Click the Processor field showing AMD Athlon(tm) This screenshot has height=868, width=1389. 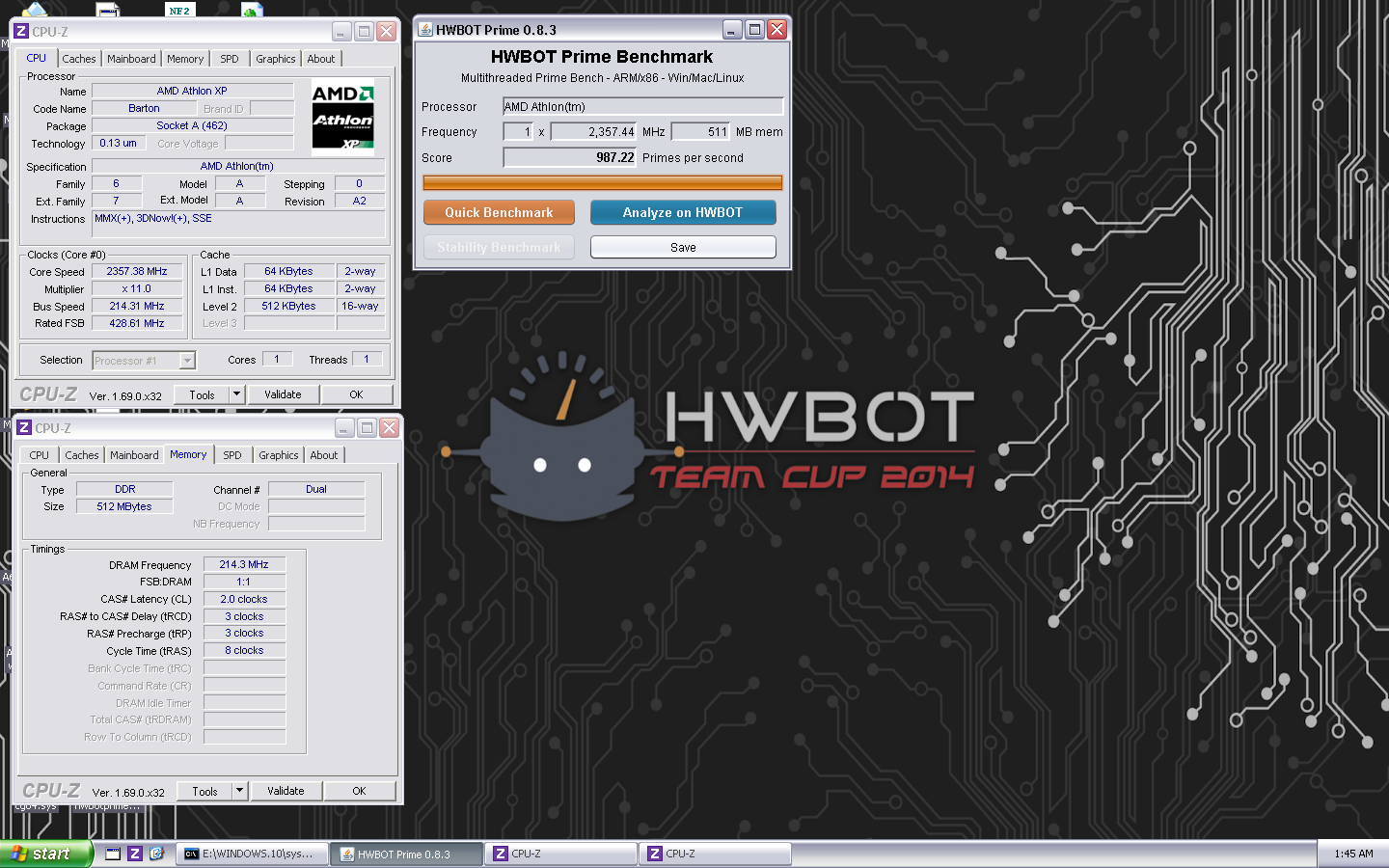[x=642, y=106]
